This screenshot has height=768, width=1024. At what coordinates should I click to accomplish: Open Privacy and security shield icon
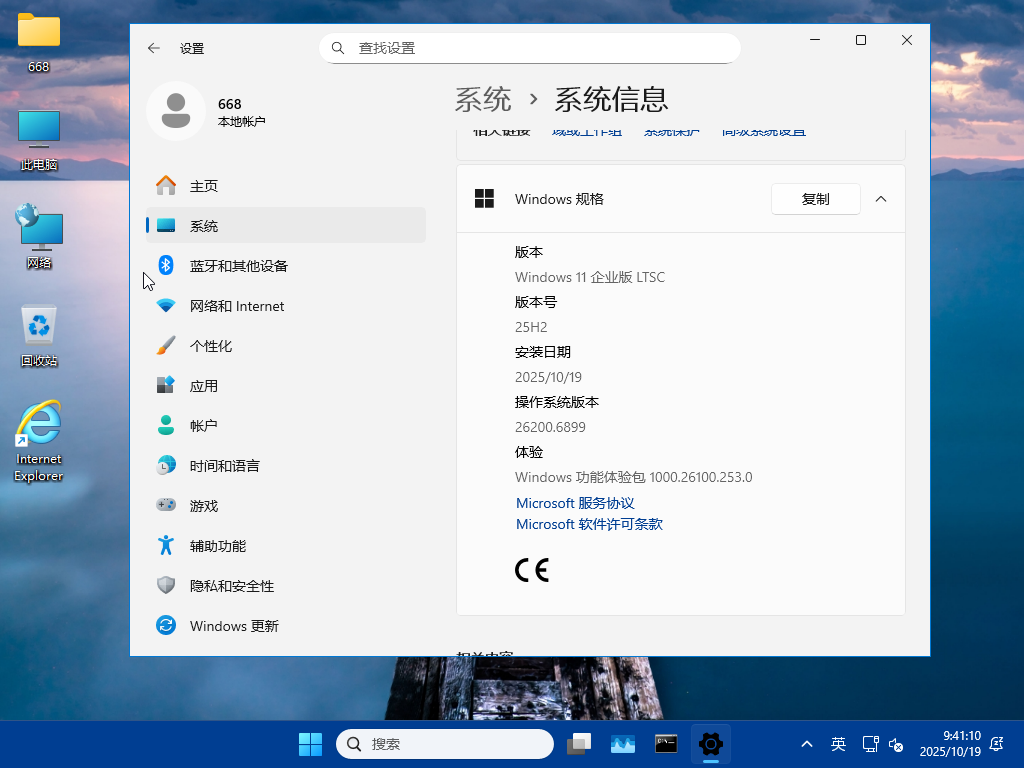click(x=166, y=586)
